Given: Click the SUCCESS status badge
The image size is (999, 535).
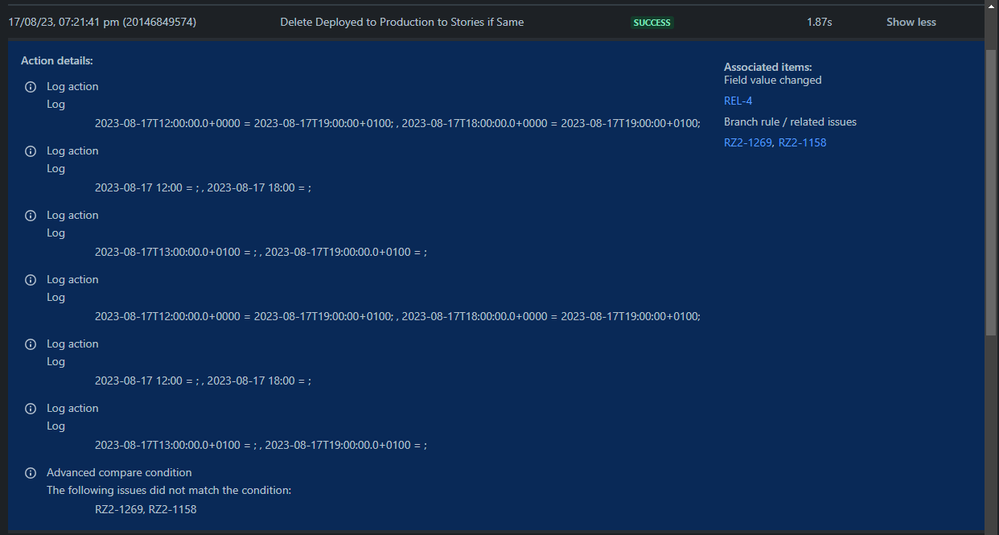Looking at the screenshot, I should (x=652, y=22).
